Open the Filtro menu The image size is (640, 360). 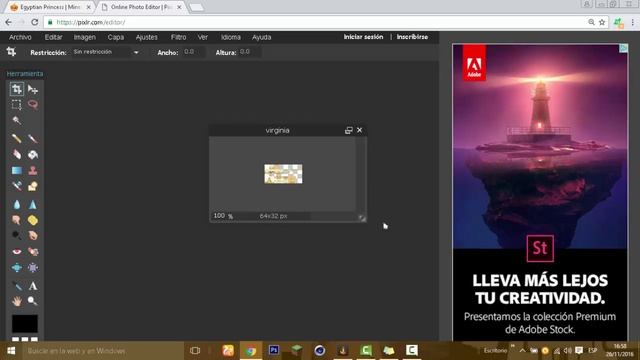[178, 37]
